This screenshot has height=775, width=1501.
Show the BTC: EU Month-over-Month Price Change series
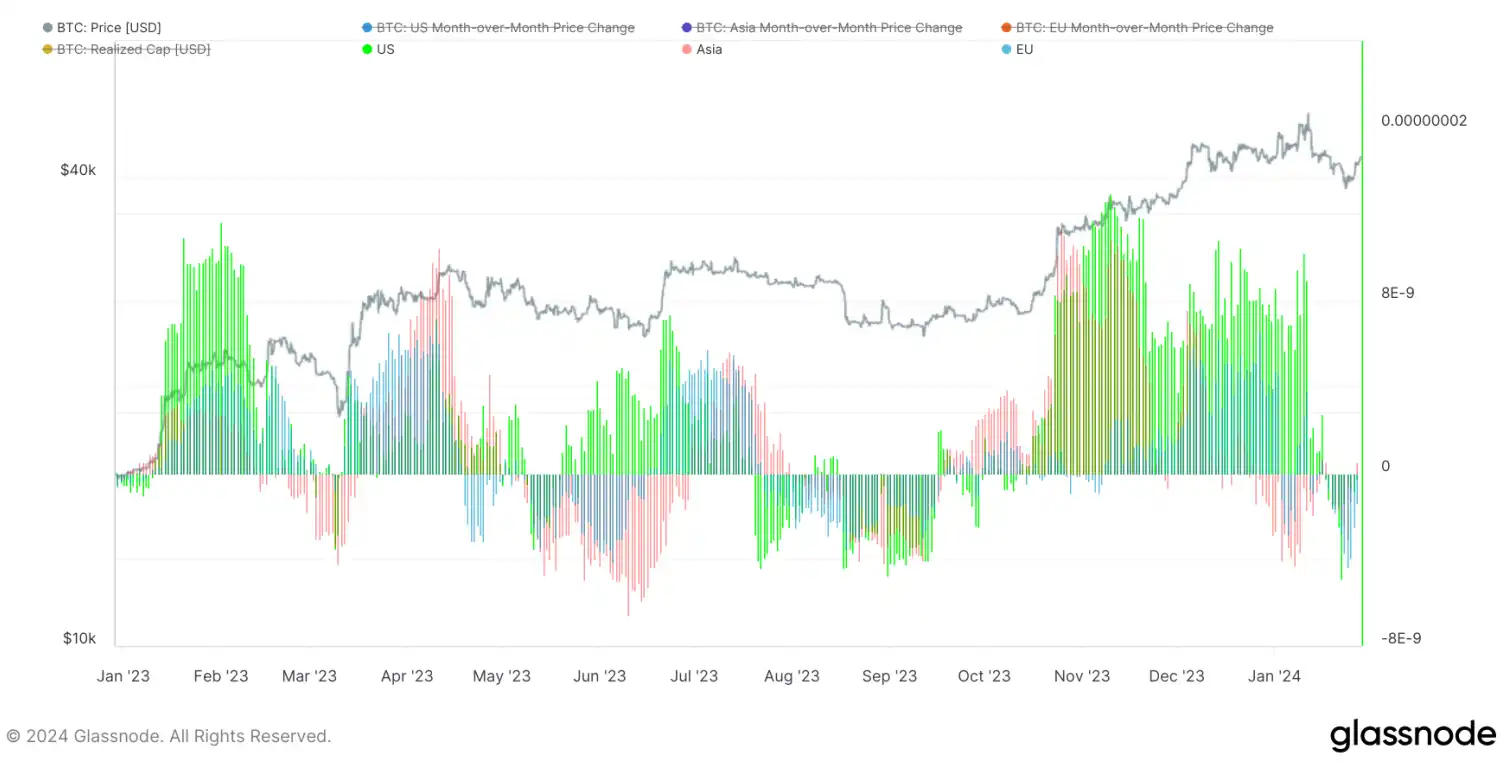[1144, 28]
